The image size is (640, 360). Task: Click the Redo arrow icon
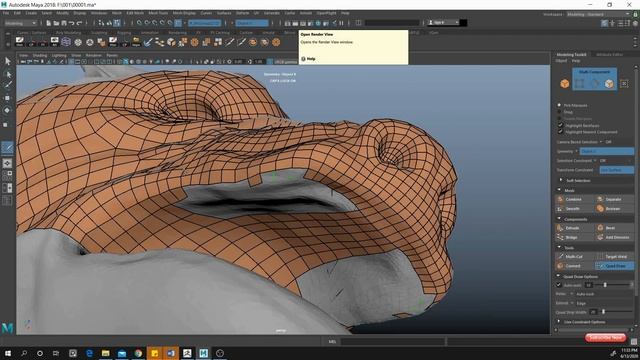pos(80,23)
